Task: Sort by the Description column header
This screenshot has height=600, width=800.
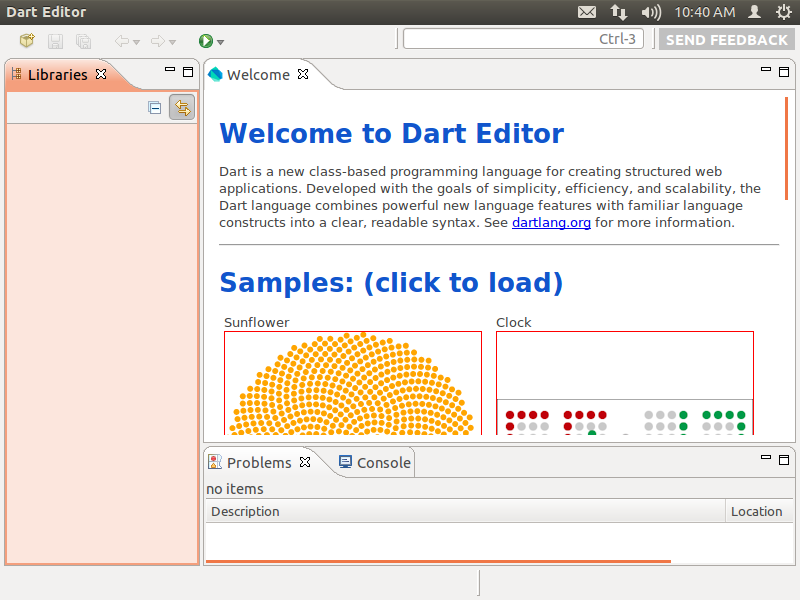Action: pyautogui.click(x=465, y=511)
